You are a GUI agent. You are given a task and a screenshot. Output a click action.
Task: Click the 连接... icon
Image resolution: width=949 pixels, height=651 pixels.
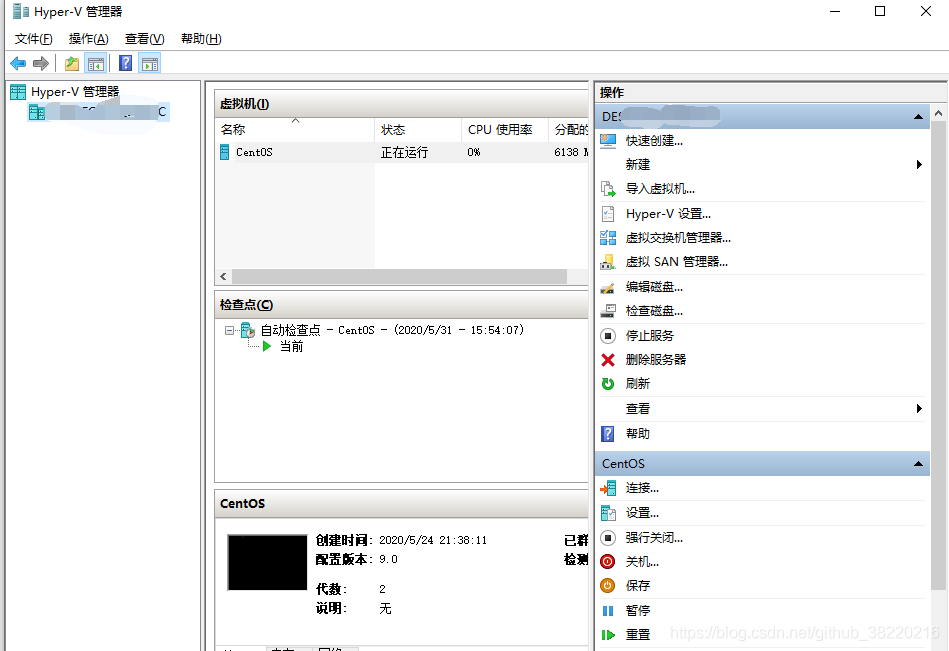point(608,488)
